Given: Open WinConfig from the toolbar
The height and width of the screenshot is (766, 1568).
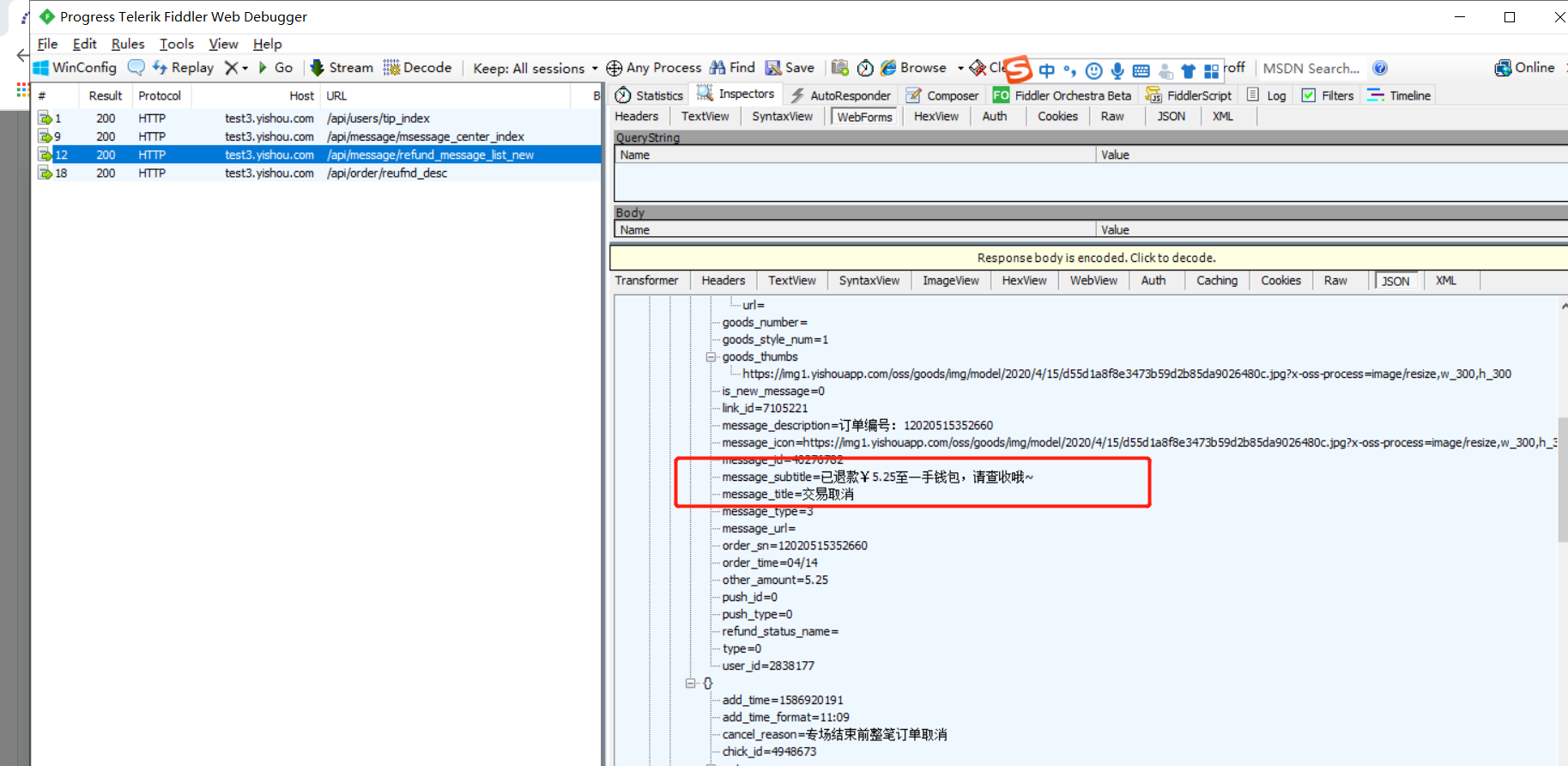Looking at the screenshot, I should [75, 68].
